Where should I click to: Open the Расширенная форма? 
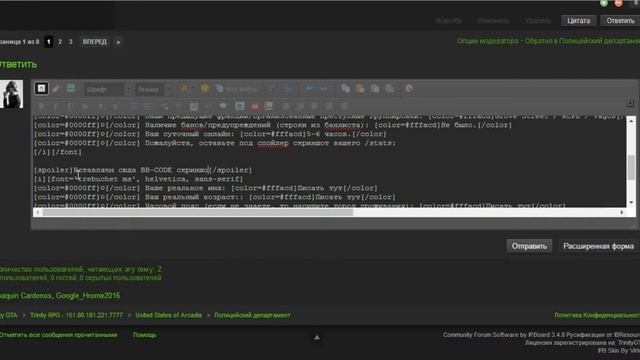[598, 246]
